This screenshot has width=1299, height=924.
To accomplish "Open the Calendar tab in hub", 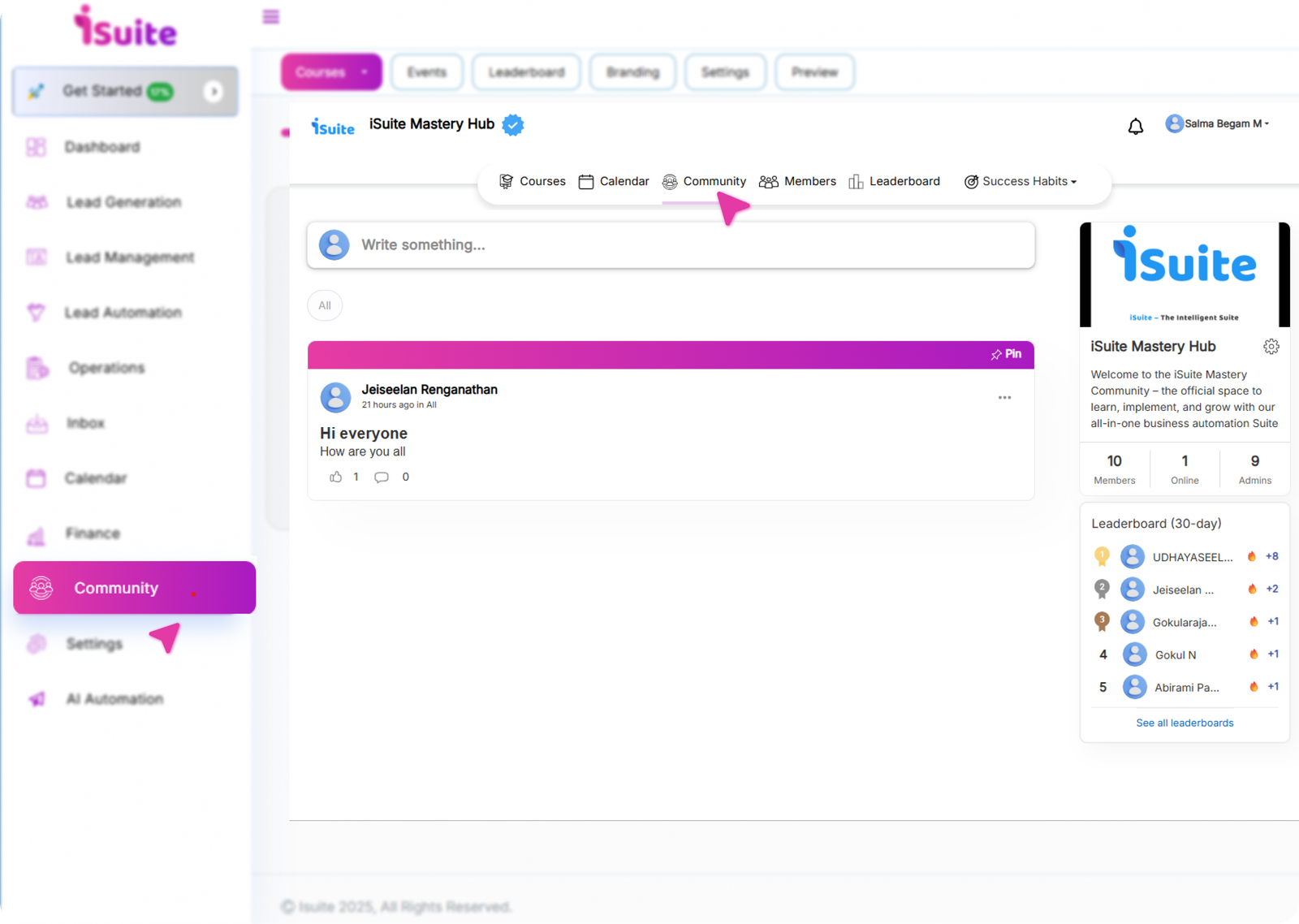I will (x=614, y=181).
